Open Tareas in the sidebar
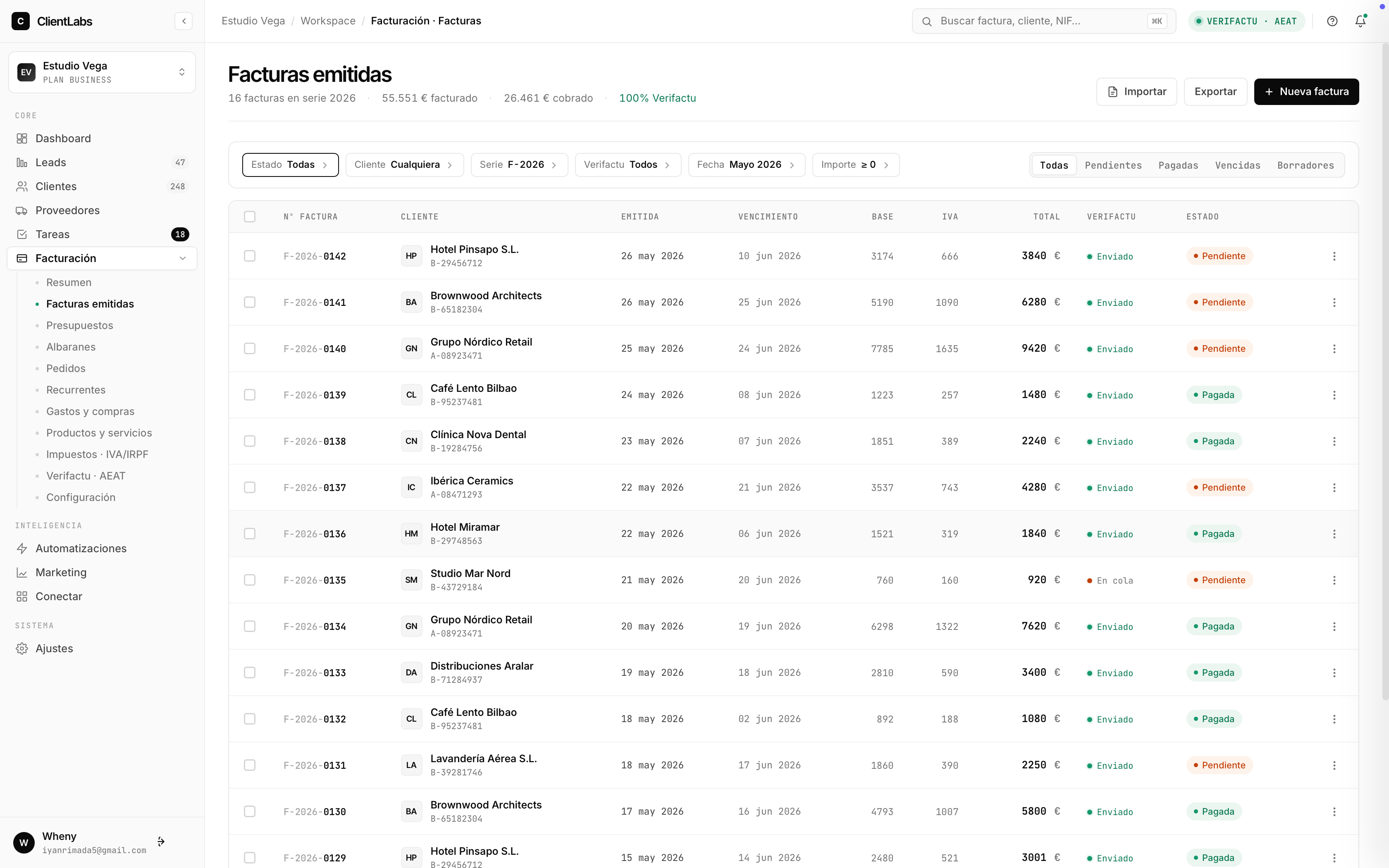The height and width of the screenshot is (868, 1389). click(102, 234)
